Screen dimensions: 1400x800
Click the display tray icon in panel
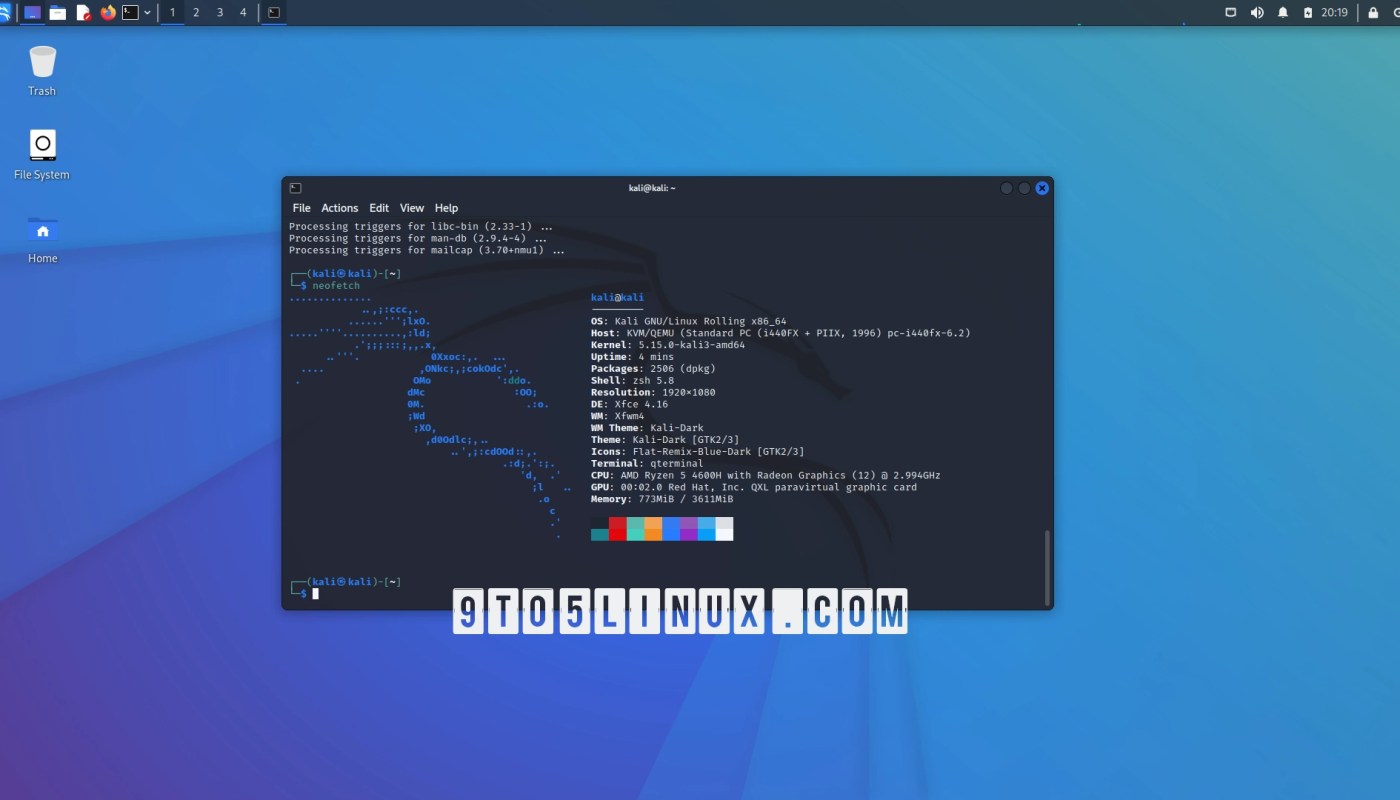pyautogui.click(x=1231, y=13)
